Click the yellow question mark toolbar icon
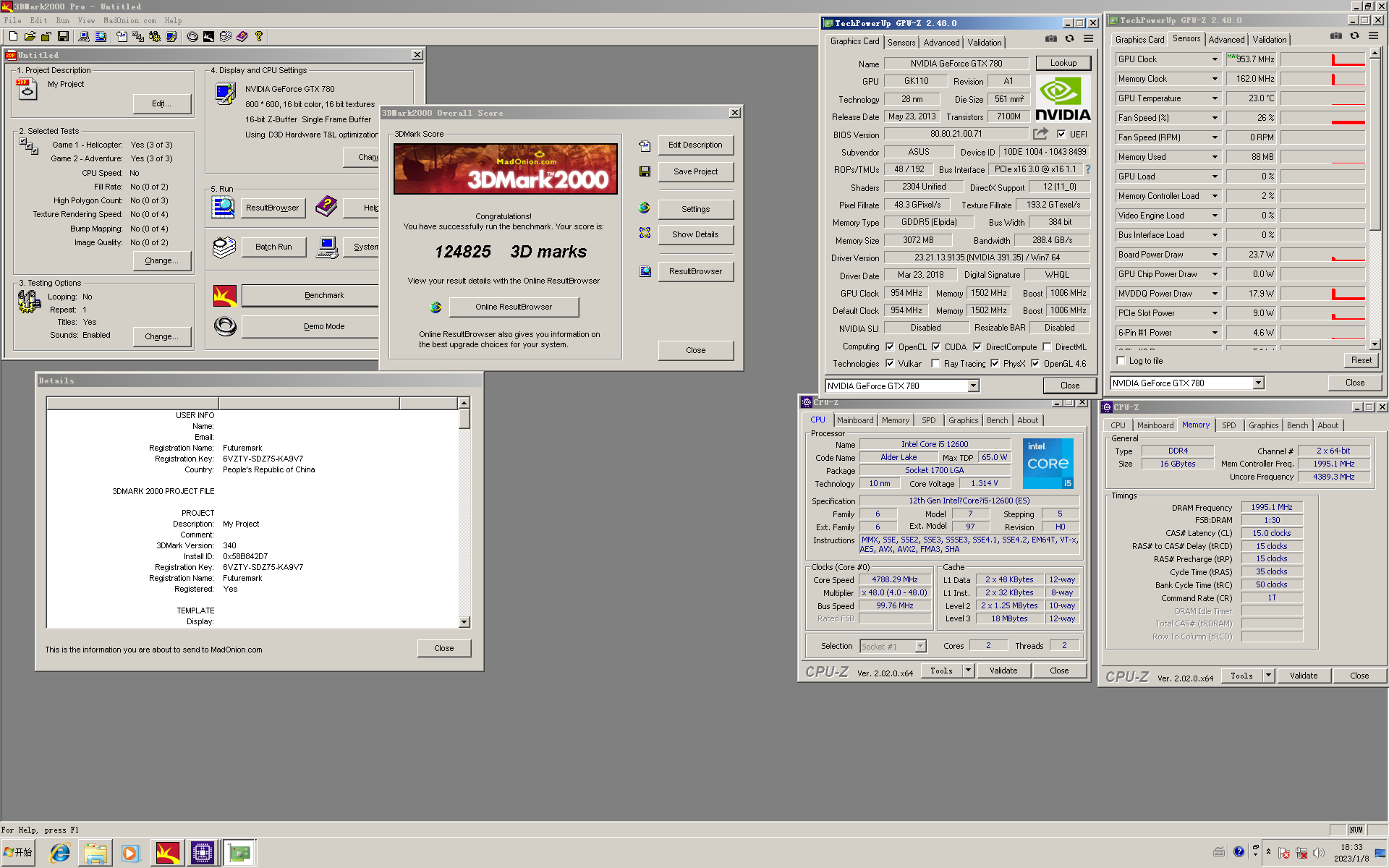1389x868 pixels. pyautogui.click(x=258, y=36)
